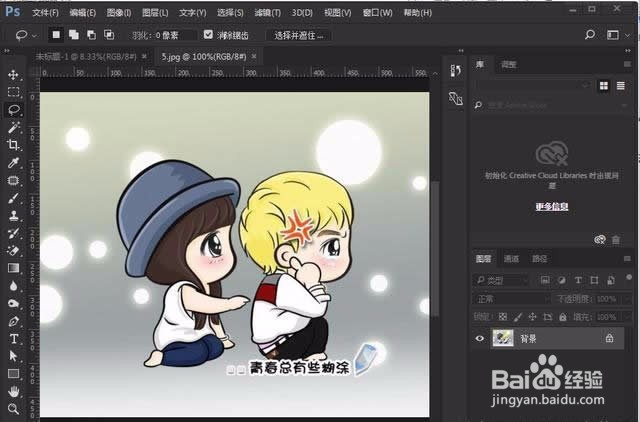Viewport: 640px width, 422px height.
Task: Open Library panel options menu
Action: (627, 64)
